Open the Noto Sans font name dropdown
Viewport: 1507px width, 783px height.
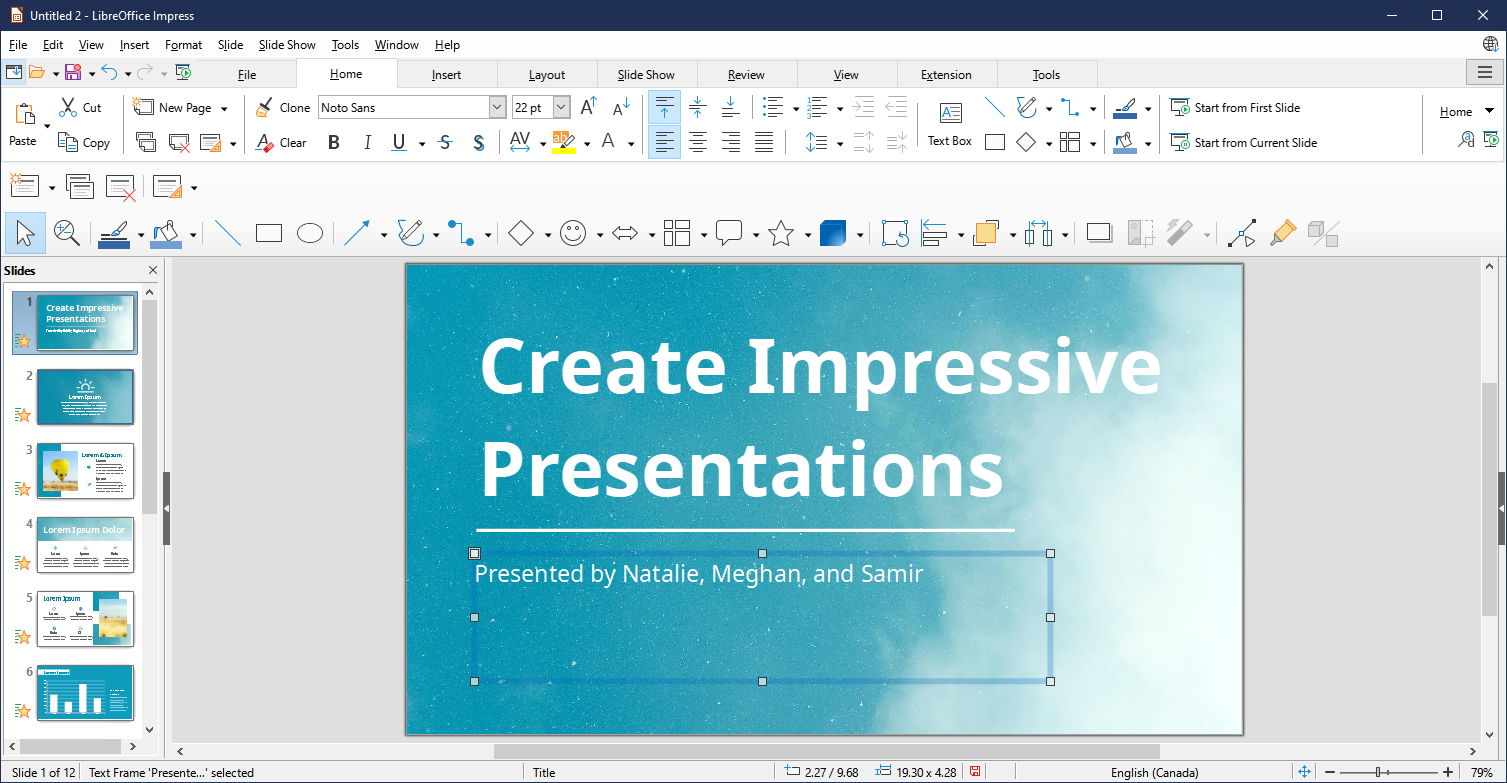(x=497, y=107)
